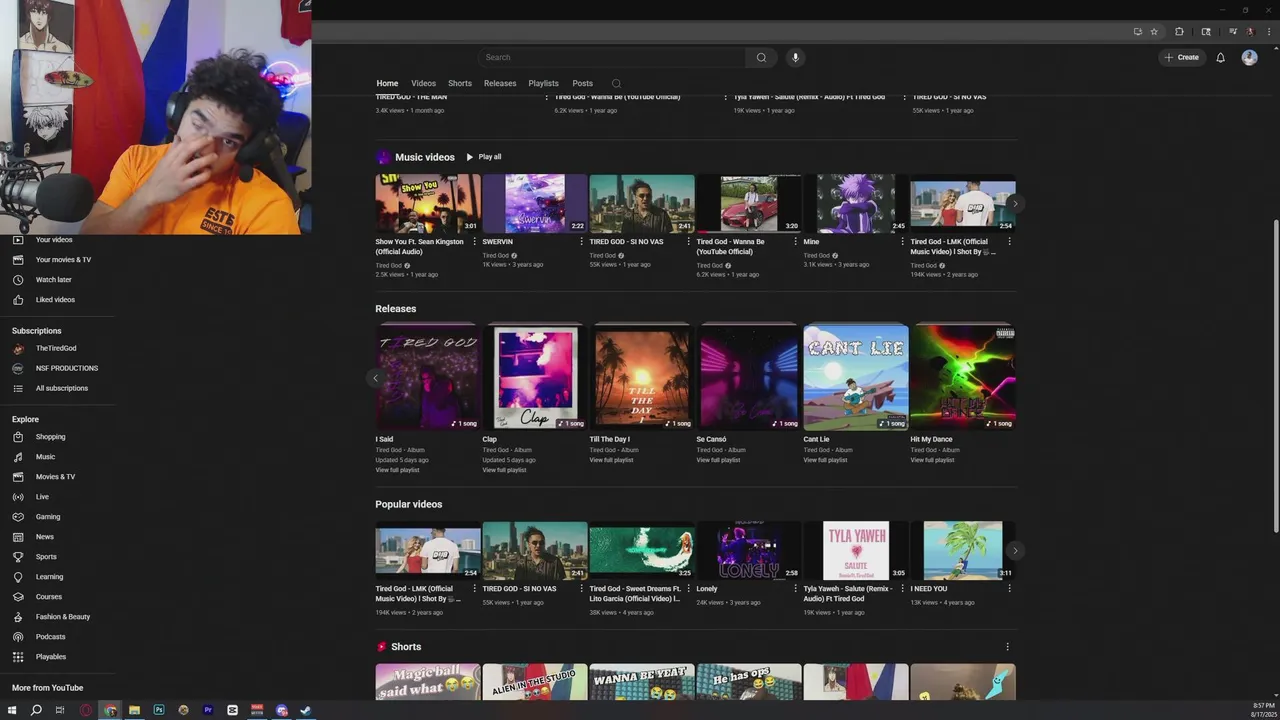
Task: Click View full playlist under Cant Lie
Action: (x=825, y=460)
